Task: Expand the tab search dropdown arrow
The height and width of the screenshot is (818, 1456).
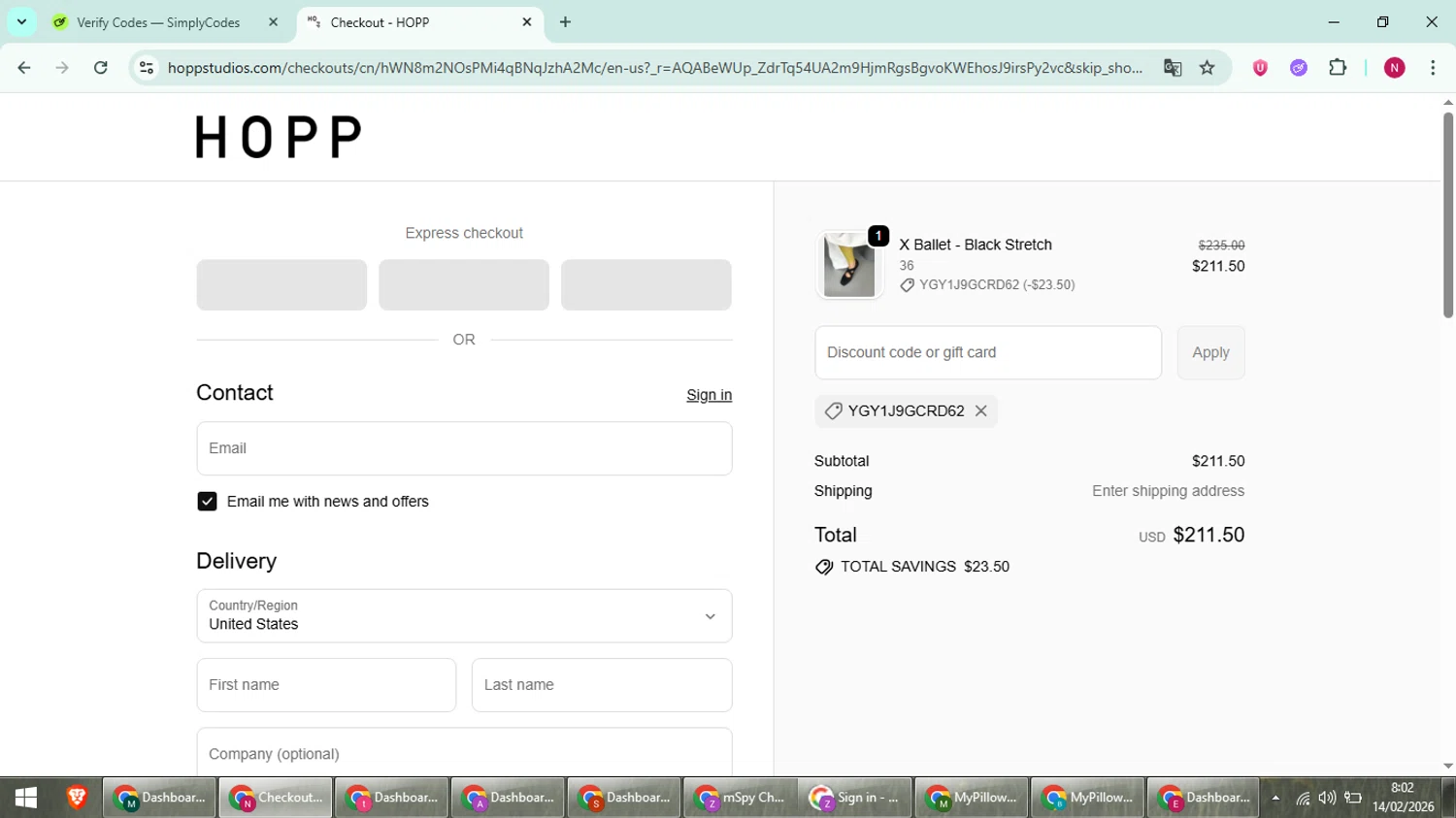Action: [21, 21]
